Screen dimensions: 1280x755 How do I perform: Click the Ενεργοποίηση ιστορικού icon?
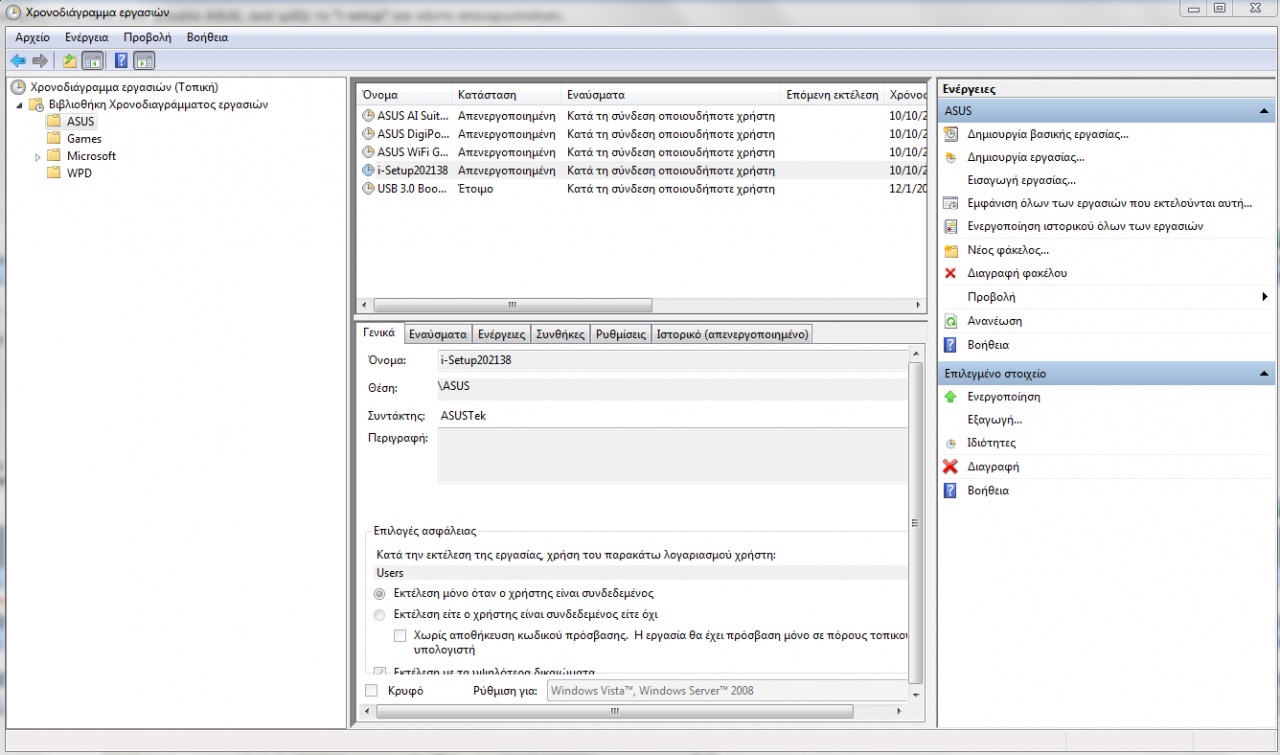click(951, 226)
